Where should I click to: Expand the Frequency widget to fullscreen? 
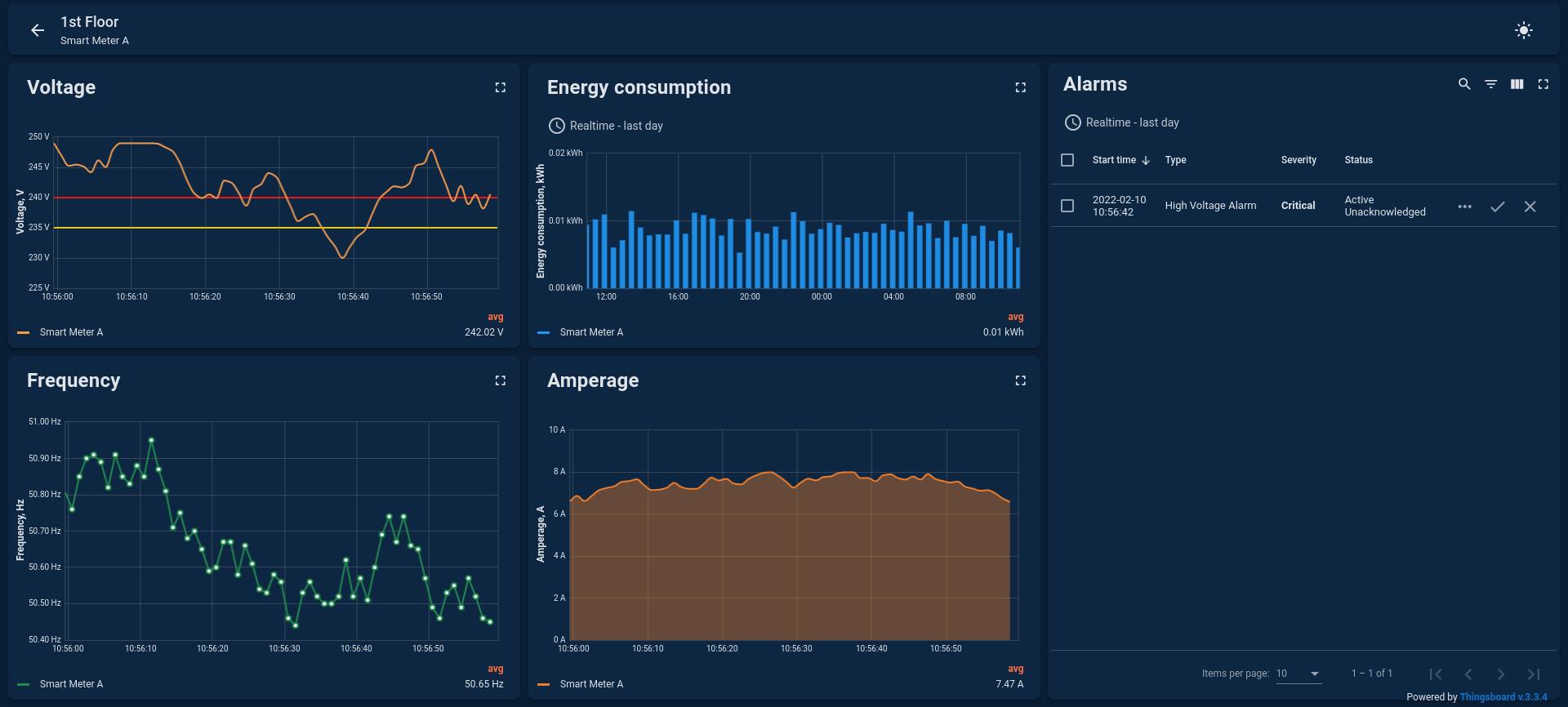point(501,380)
